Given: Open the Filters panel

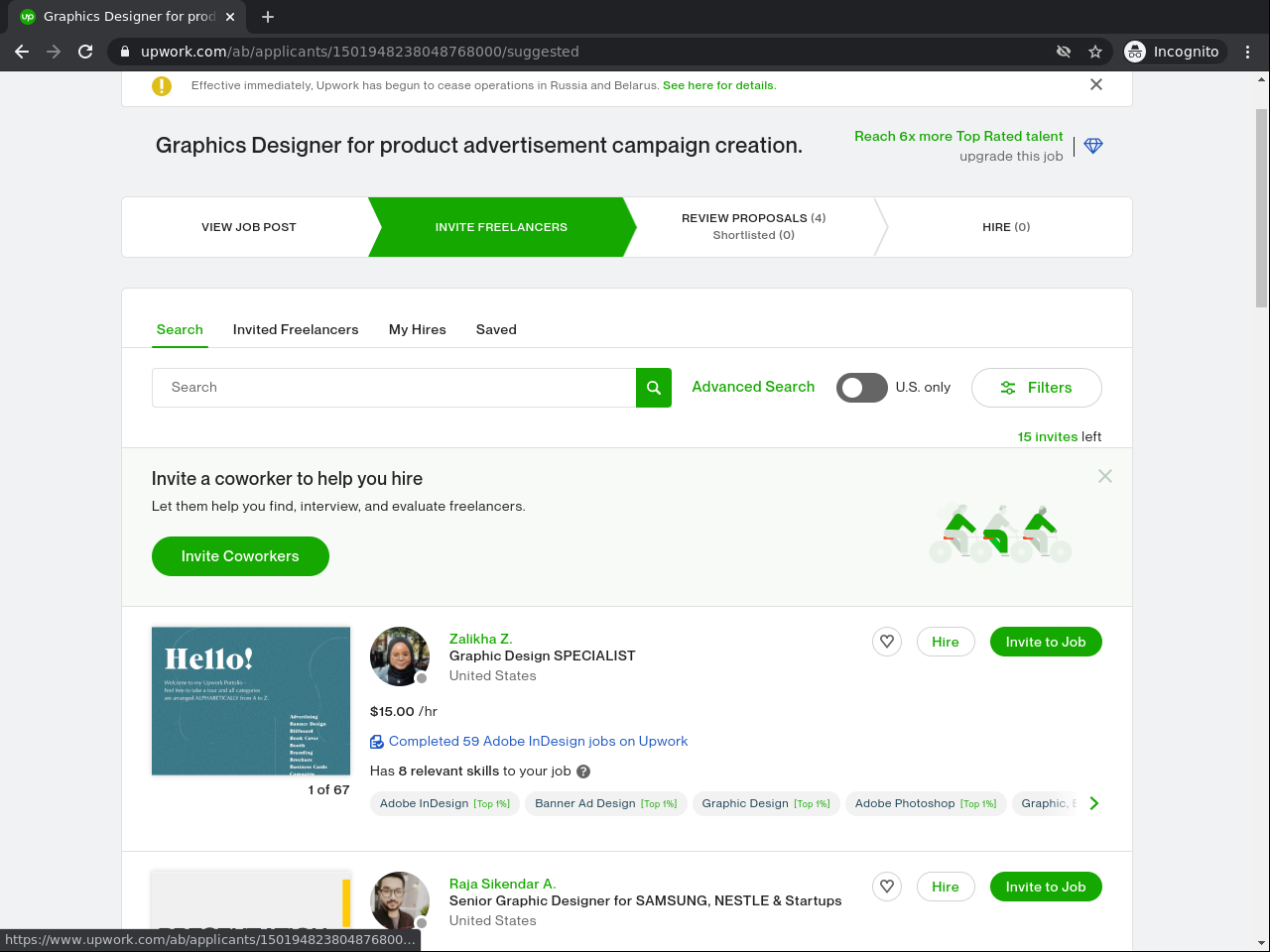Looking at the screenshot, I should point(1037,388).
